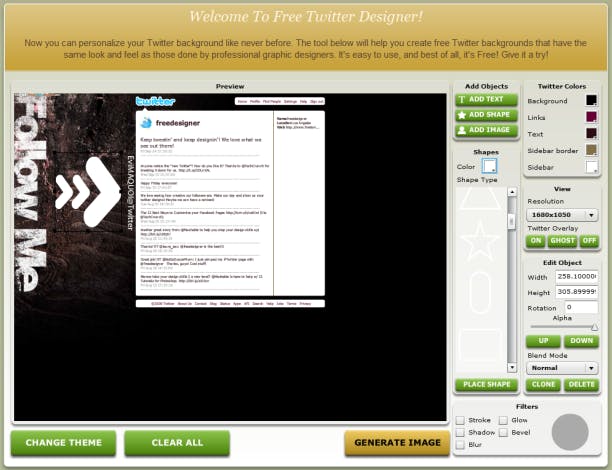This screenshot has width=612, height=470.
Task: Enable the Blur filter checkbox
Action: click(460, 445)
